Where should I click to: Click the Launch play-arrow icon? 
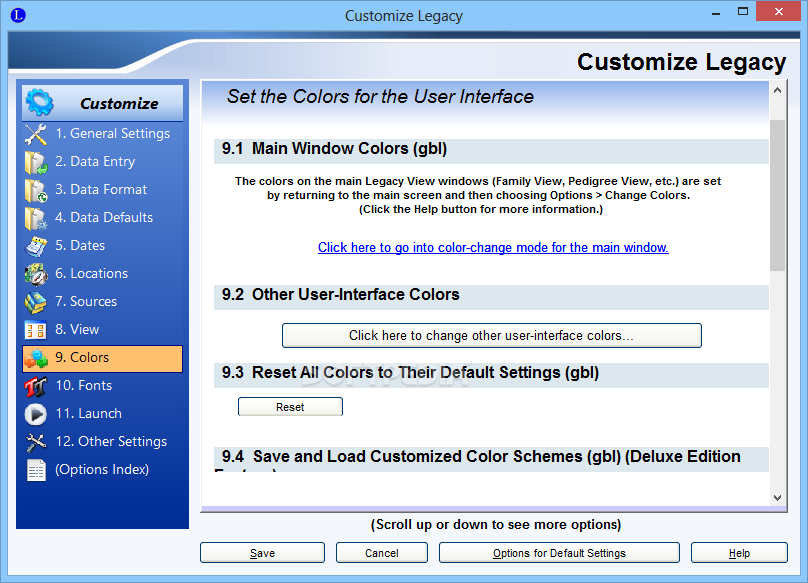click(x=36, y=414)
